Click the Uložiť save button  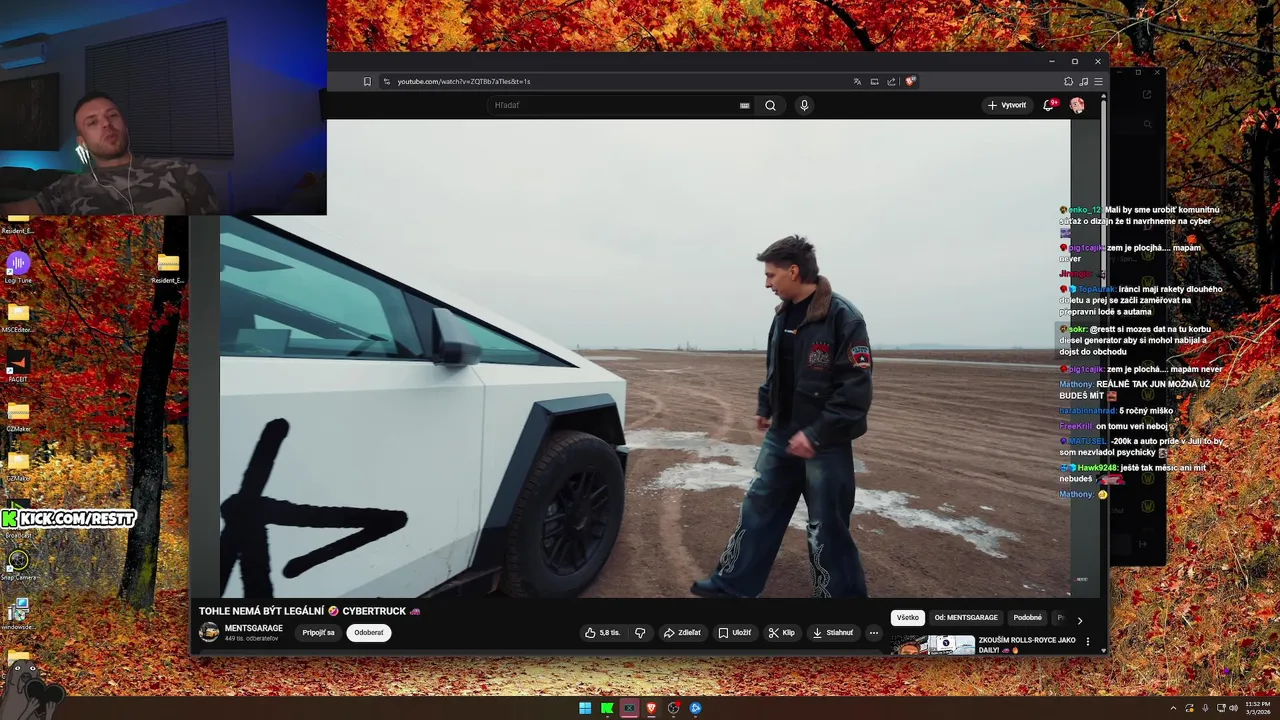click(x=735, y=632)
